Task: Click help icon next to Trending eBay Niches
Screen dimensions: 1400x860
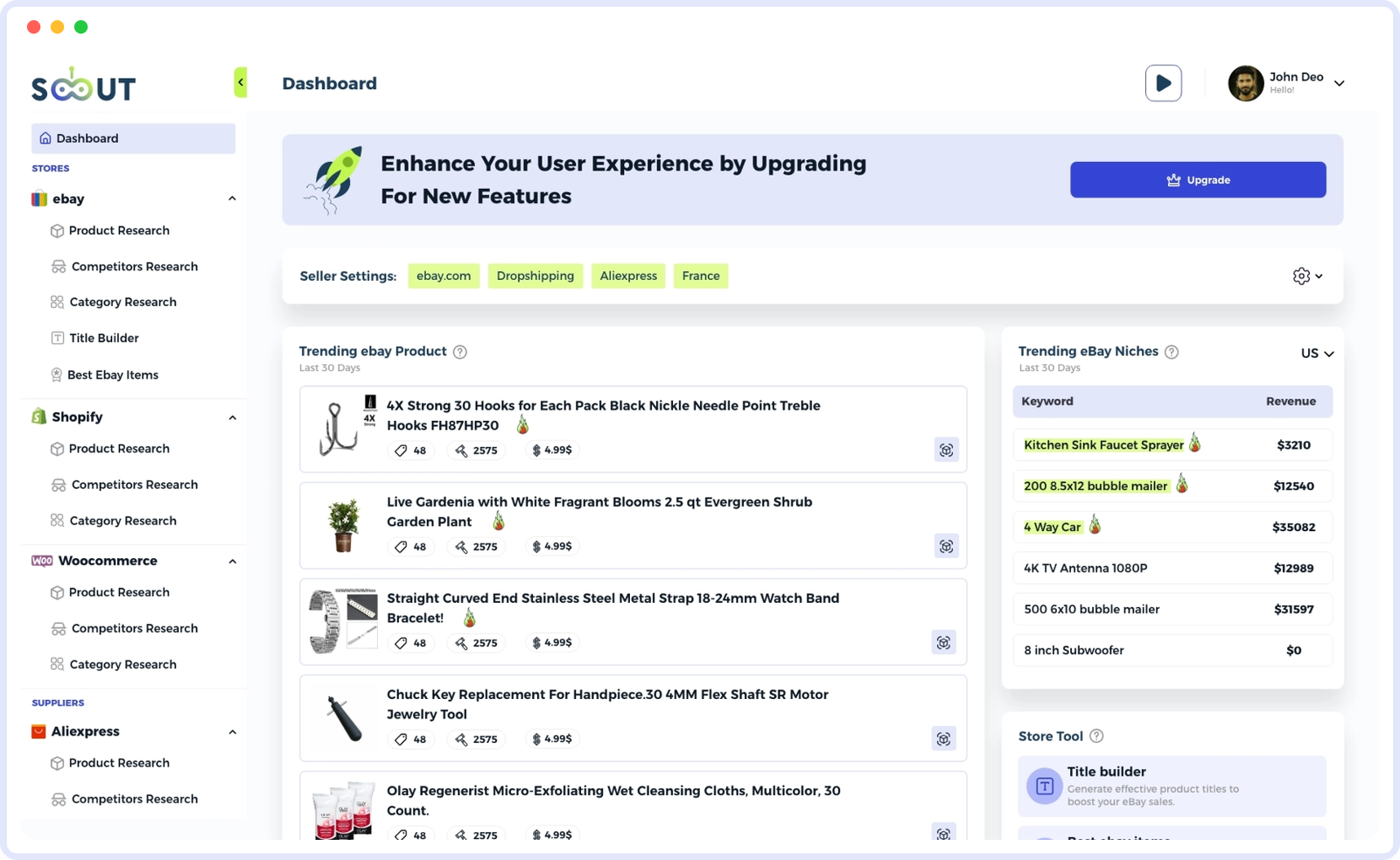Action: 1172,352
